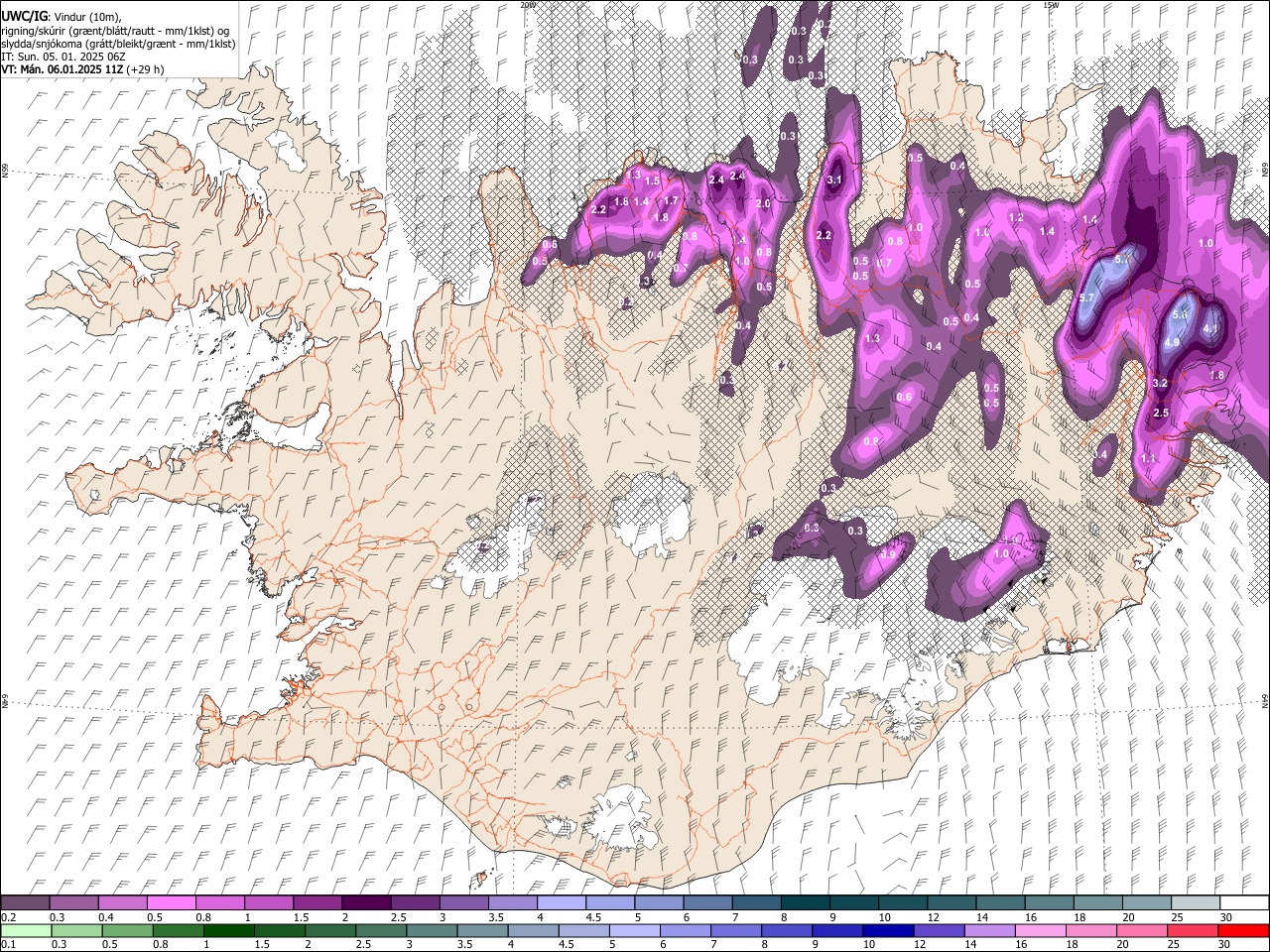Viewport: 1270px width, 952px height.
Task: Click the 0.1 tick label in the rain legend
Action: [x=9, y=945]
